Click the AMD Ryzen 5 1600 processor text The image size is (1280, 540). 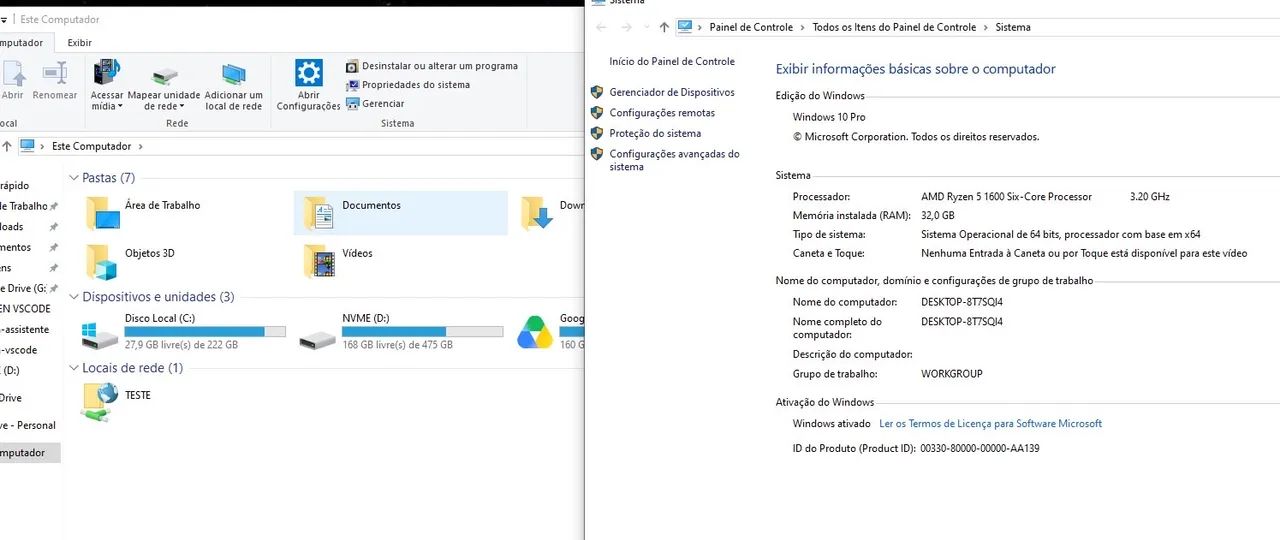(x=1006, y=197)
